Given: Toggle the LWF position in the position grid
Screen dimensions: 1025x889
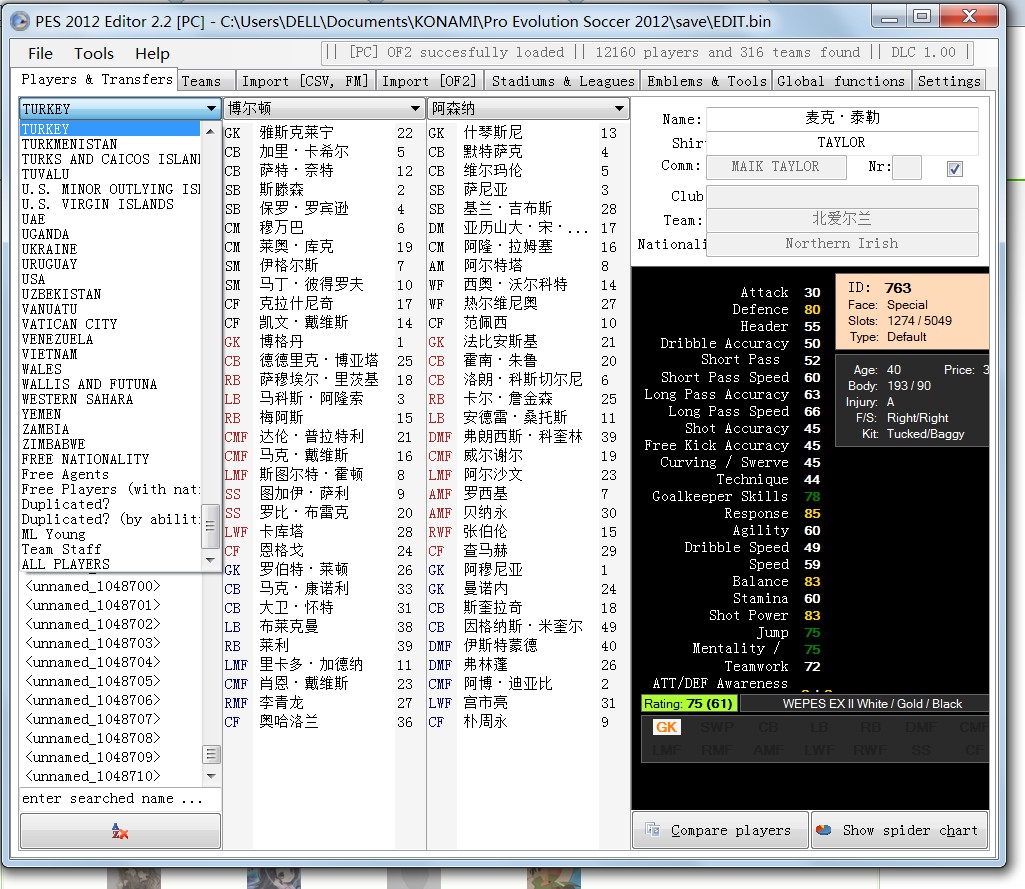Looking at the screenshot, I should [x=819, y=750].
